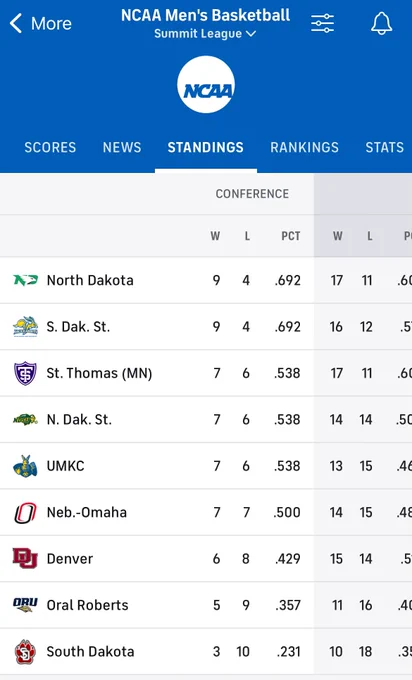This screenshot has height=680, width=412.
Task: Tap the UMKC kangaroo logo
Action: (x=25, y=466)
